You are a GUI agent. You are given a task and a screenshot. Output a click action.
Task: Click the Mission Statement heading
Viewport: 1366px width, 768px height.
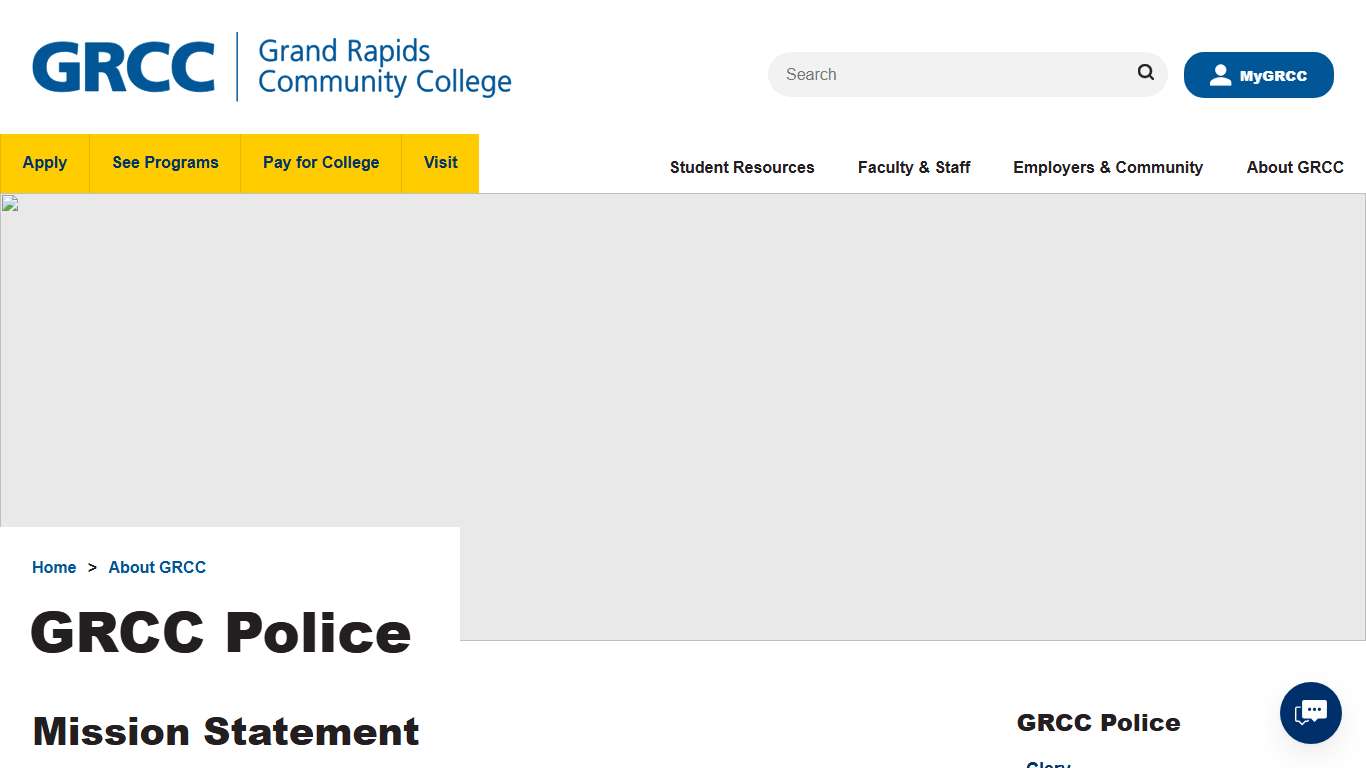[x=226, y=731]
